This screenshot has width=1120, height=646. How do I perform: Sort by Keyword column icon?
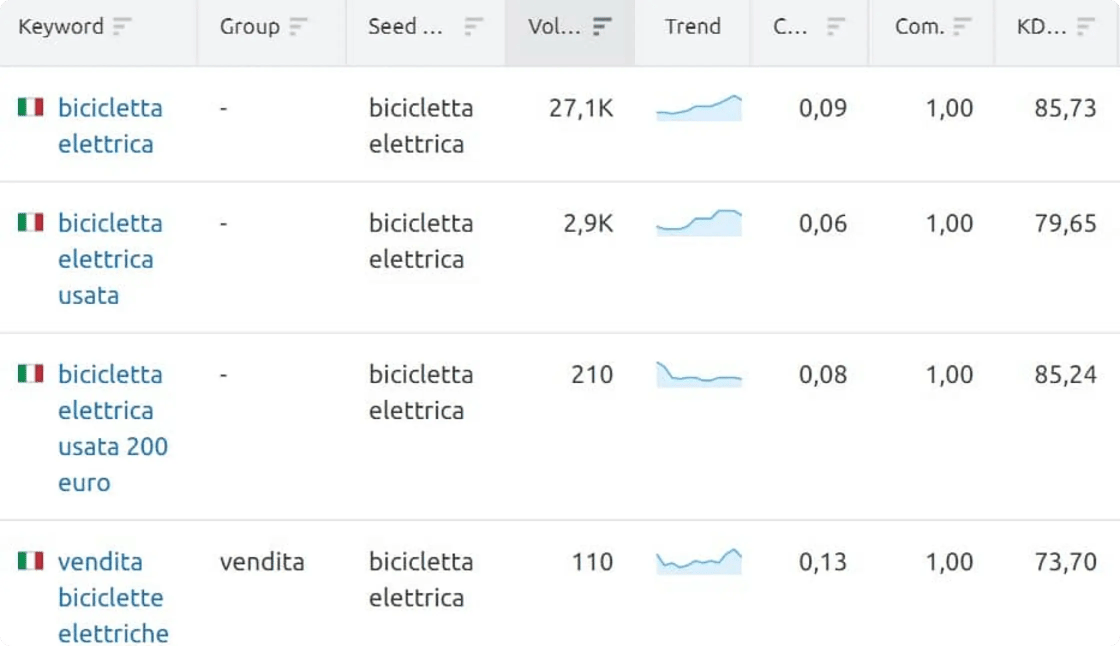tap(123, 26)
